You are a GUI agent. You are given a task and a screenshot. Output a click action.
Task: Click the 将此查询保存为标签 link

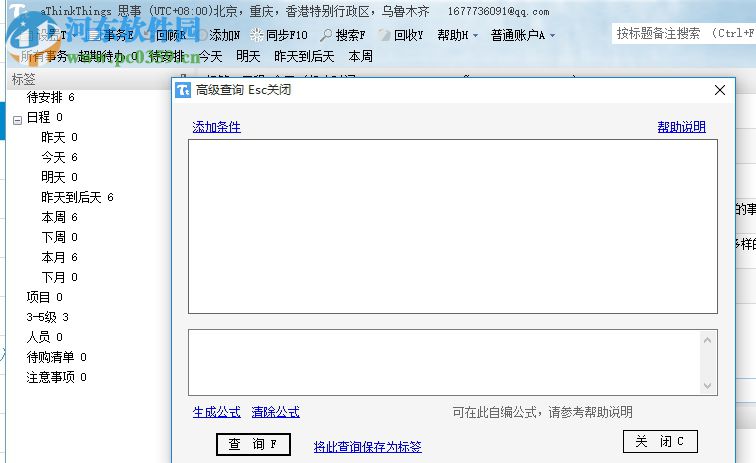367,447
